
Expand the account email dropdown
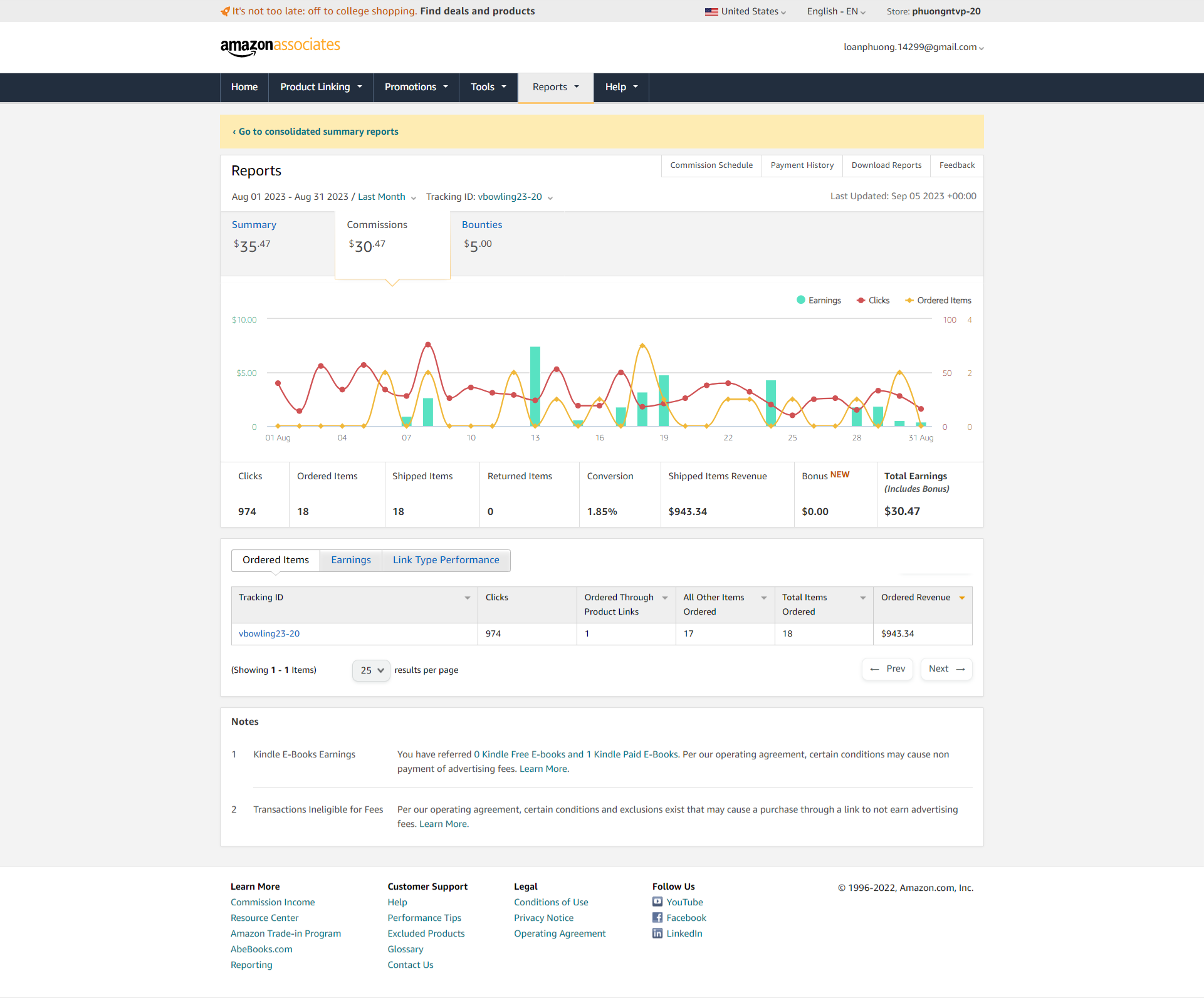pos(914,47)
